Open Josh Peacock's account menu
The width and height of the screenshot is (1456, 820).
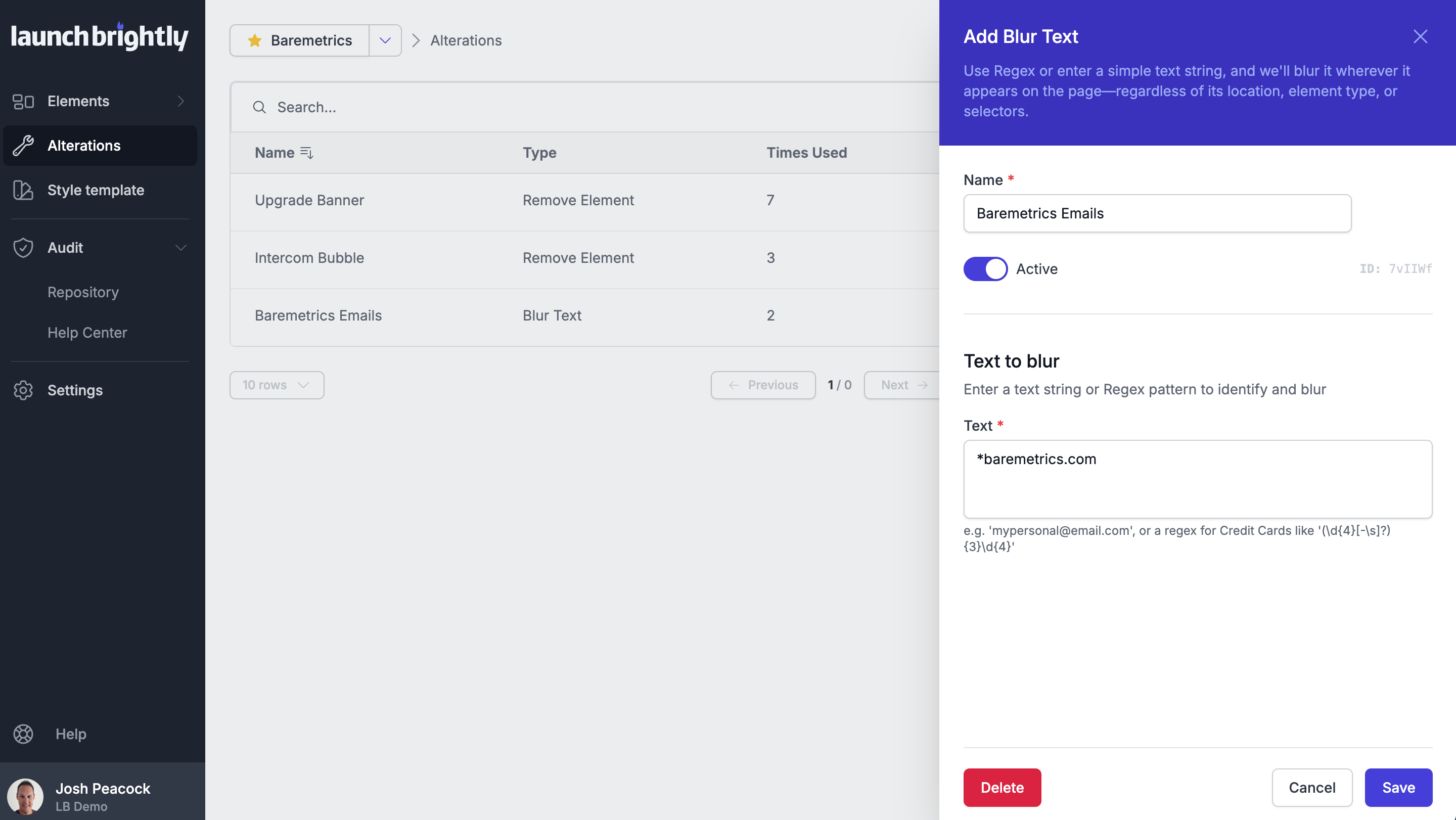pyautogui.click(x=102, y=791)
